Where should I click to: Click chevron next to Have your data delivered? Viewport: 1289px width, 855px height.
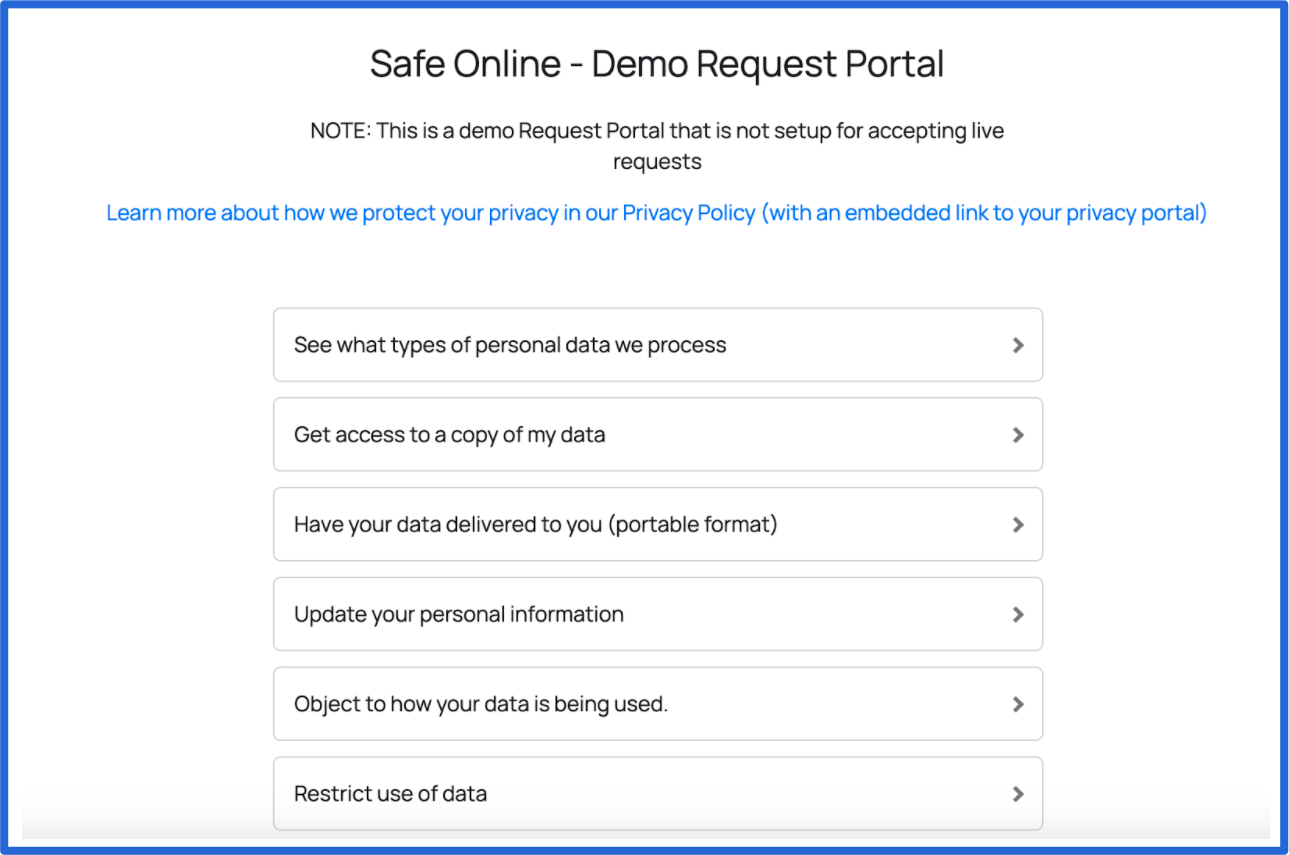point(1018,525)
